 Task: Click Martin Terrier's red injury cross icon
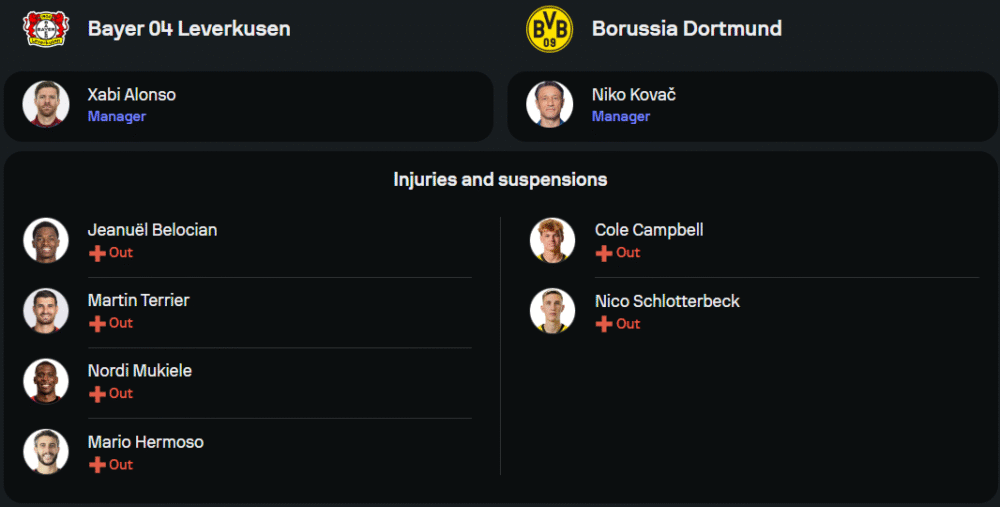pos(97,323)
